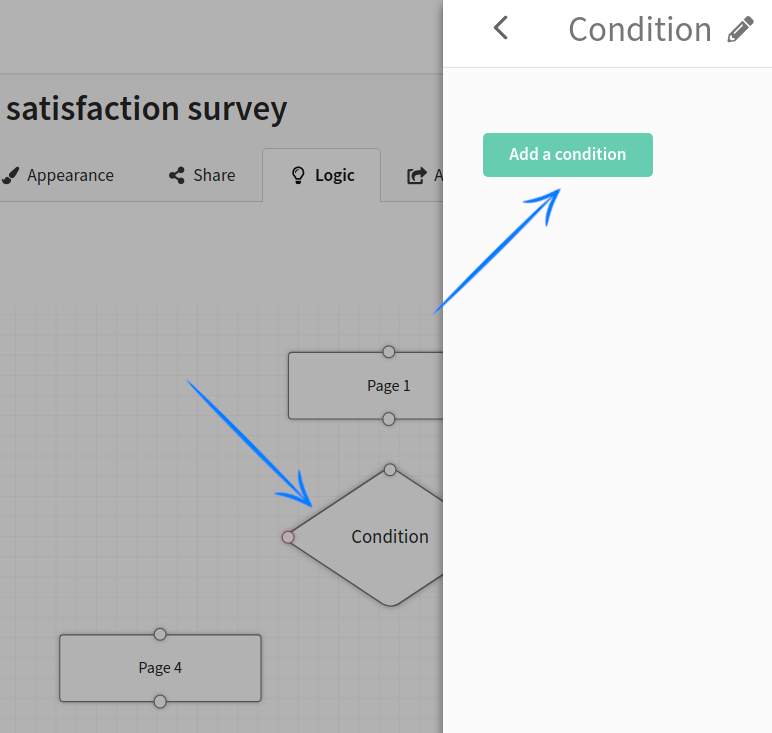Click the pencil edit icon beside Condition title
The height and width of the screenshot is (733, 772).
coord(741,30)
